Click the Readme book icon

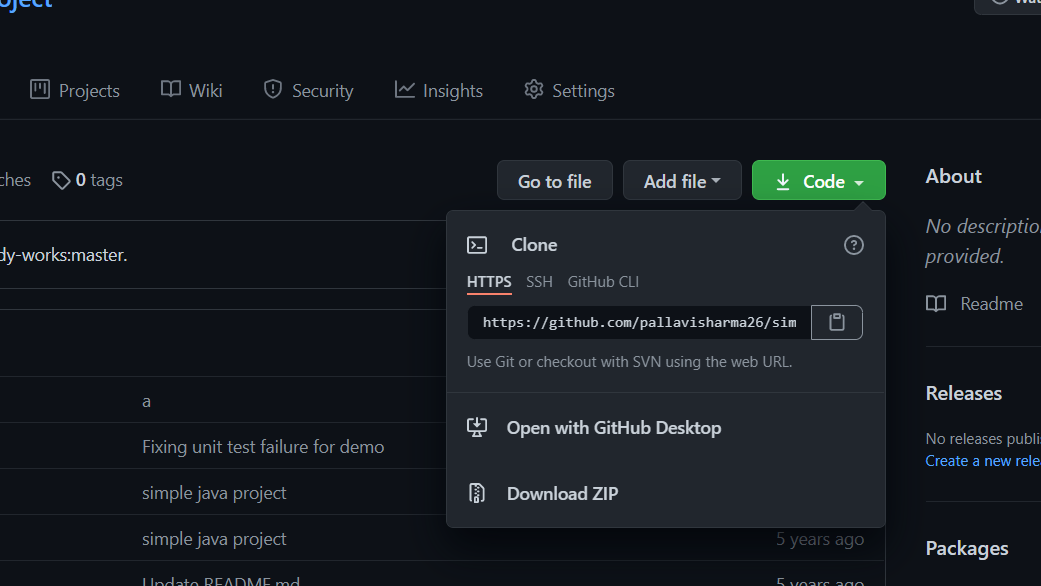(936, 304)
